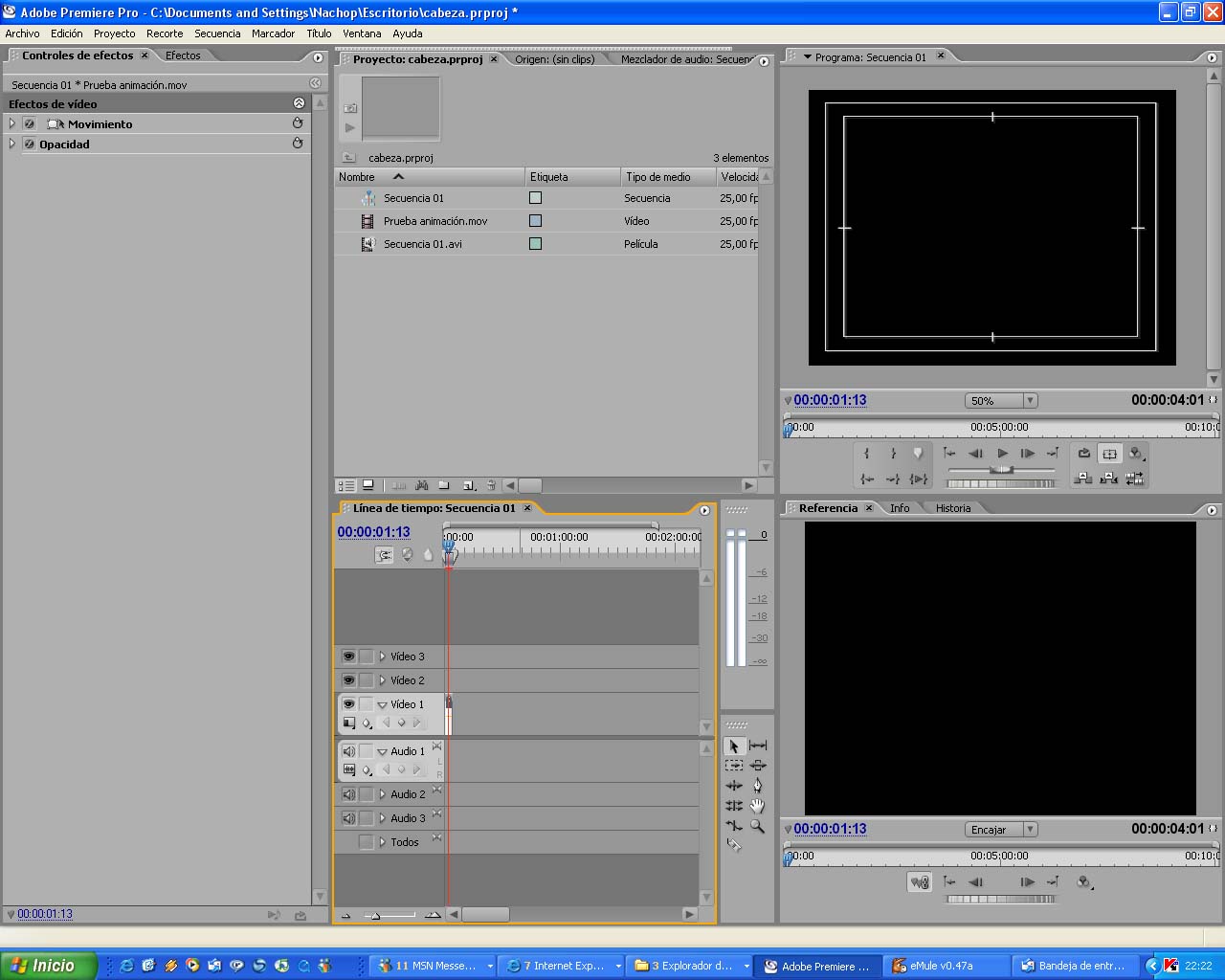Open the Archivo menu
The image size is (1225, 980).
[22, 33]
